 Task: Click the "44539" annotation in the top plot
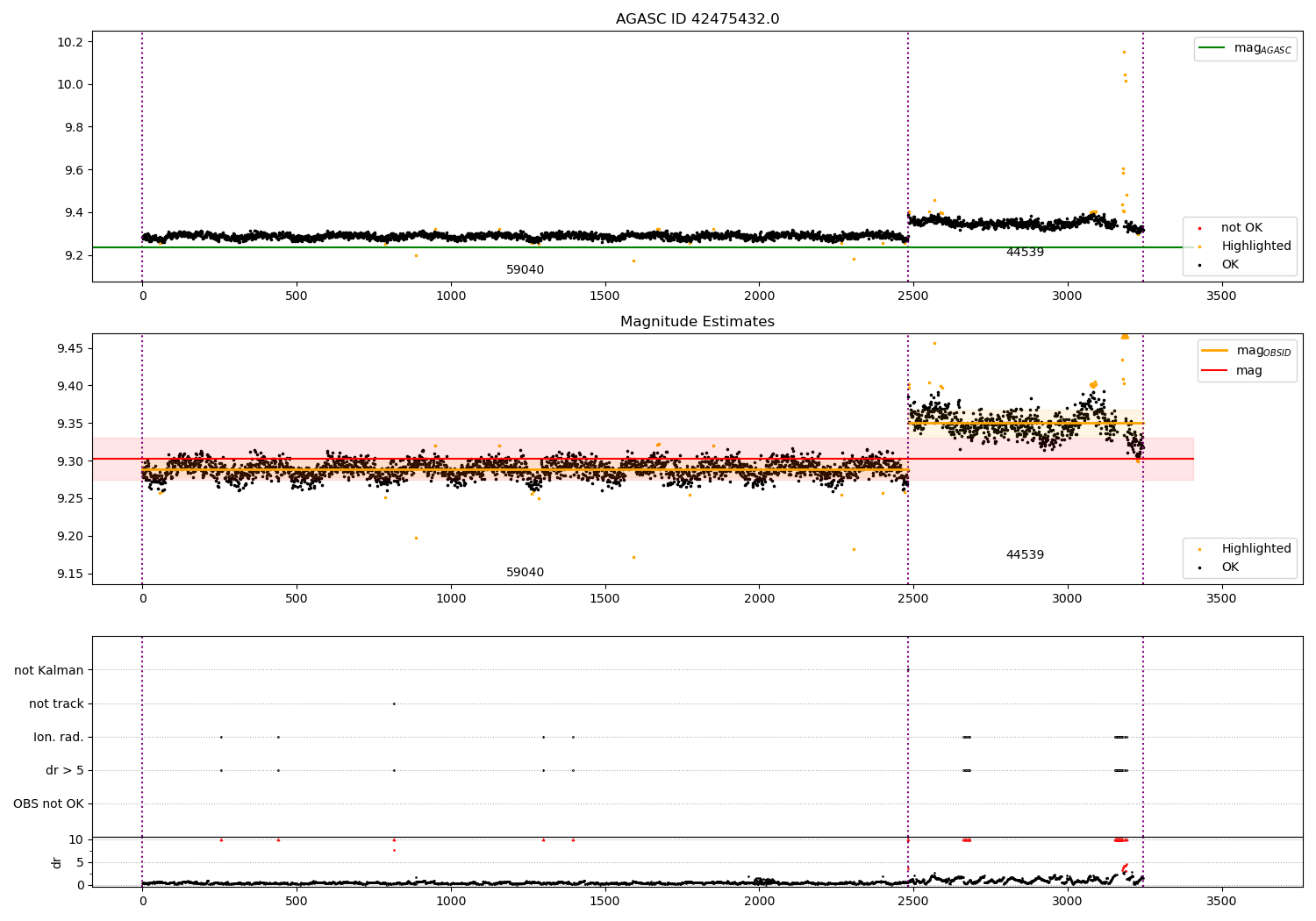point(1025,253)
